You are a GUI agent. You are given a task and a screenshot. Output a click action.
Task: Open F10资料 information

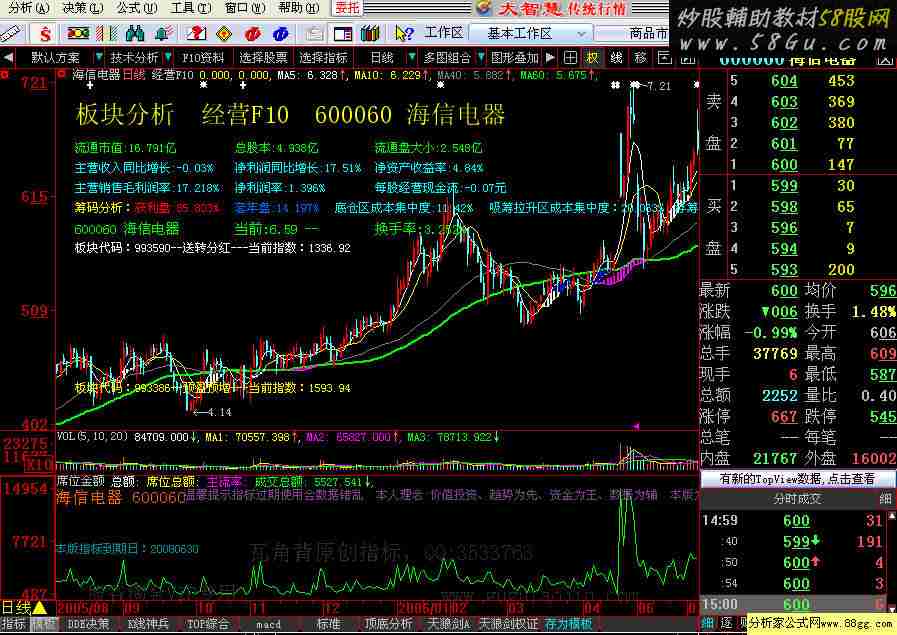pyautogui.click(x=203, y=57)
